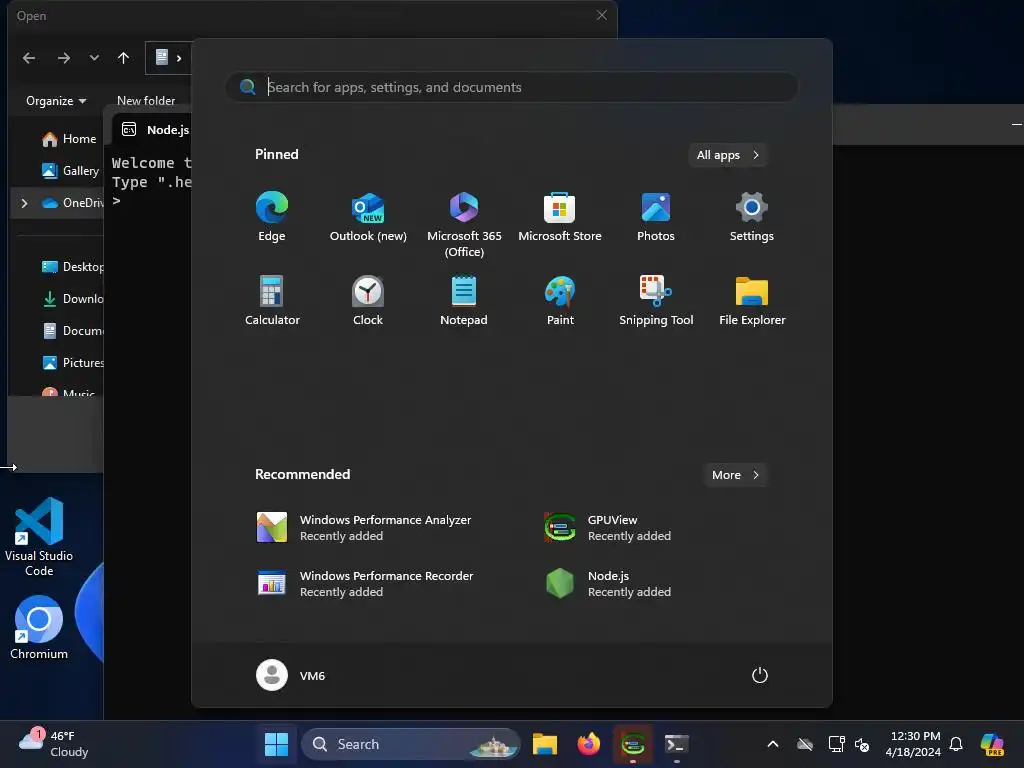Open weather widget showing 46°F Cloudy
The height and width of the screenshot is (768, 1024).
pyautogui.click(x=54, y=744)
